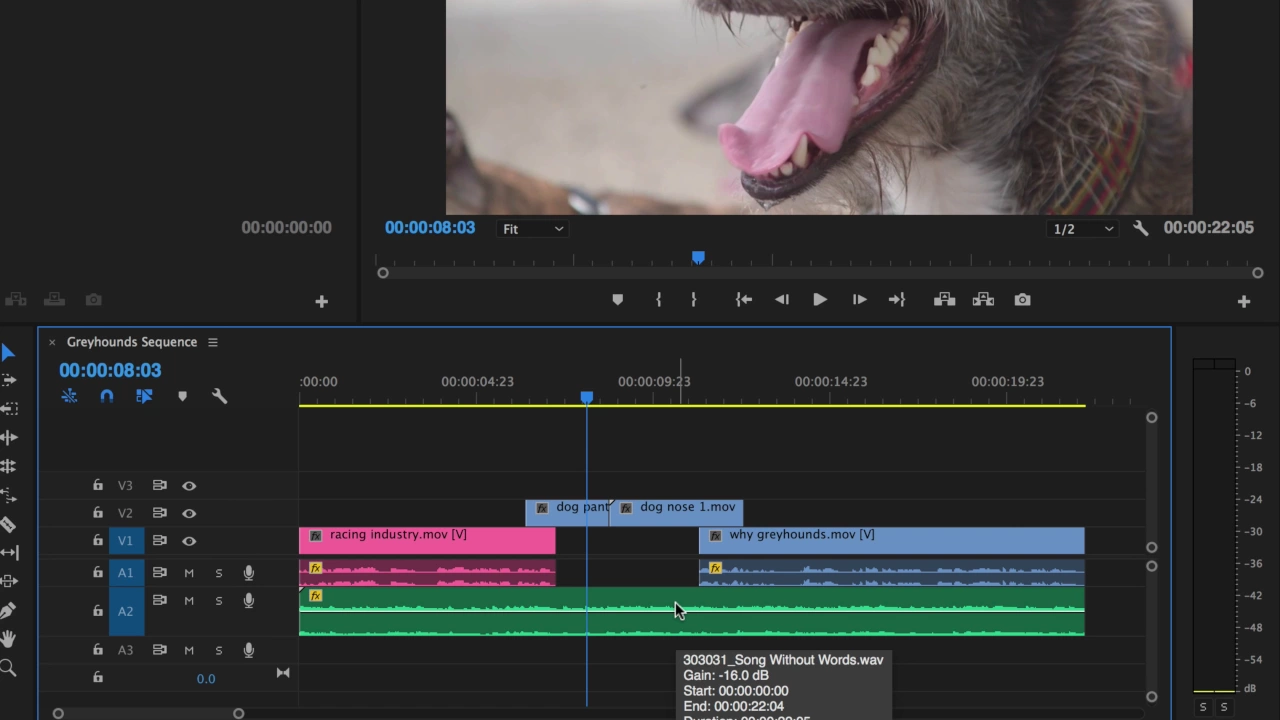The image size is (1280, 720).
Task: Solo the A1 audio track
Action: pyautogui.click(x=218, y=573)
